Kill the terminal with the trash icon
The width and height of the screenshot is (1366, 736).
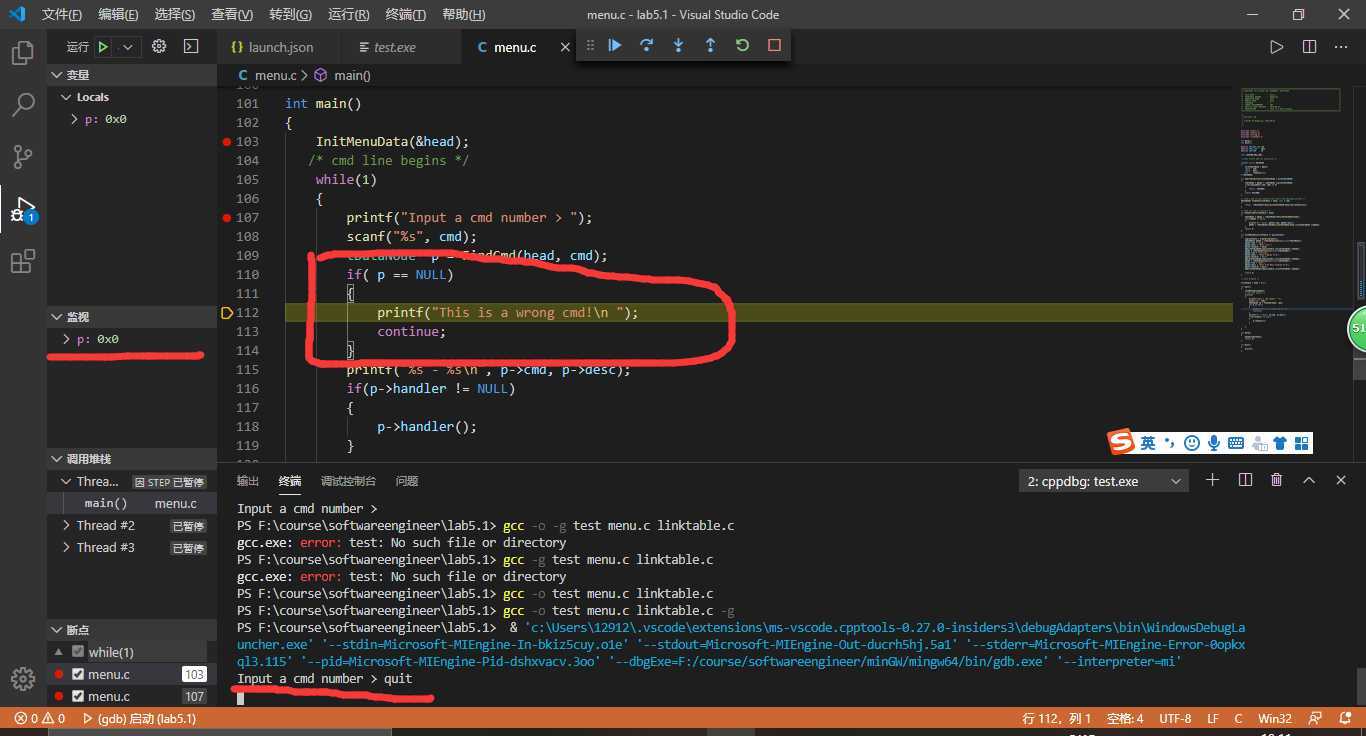(1276, 480)
